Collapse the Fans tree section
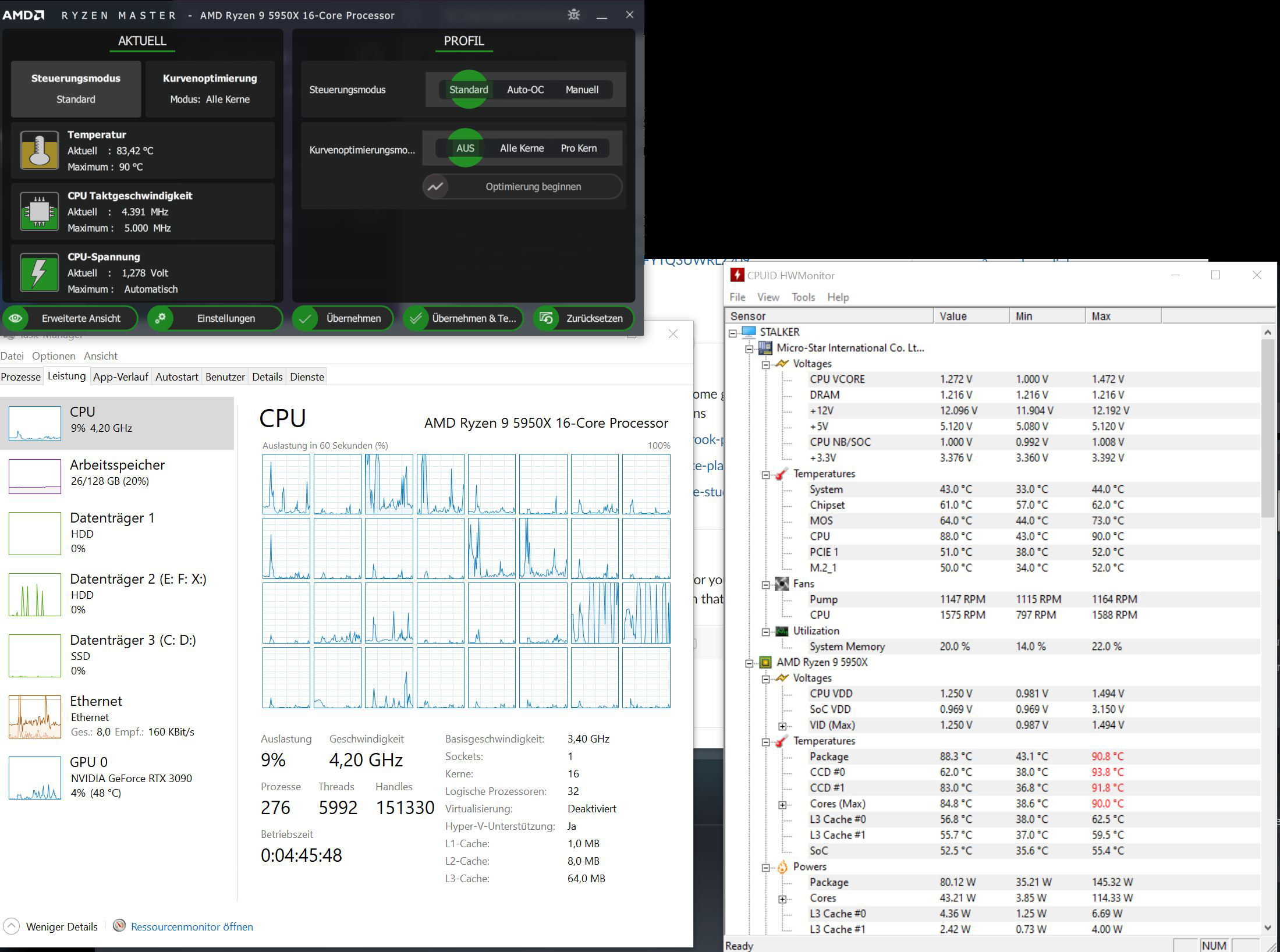The width and height of the screenshot is (1280, 952). (x=766, y=584)
